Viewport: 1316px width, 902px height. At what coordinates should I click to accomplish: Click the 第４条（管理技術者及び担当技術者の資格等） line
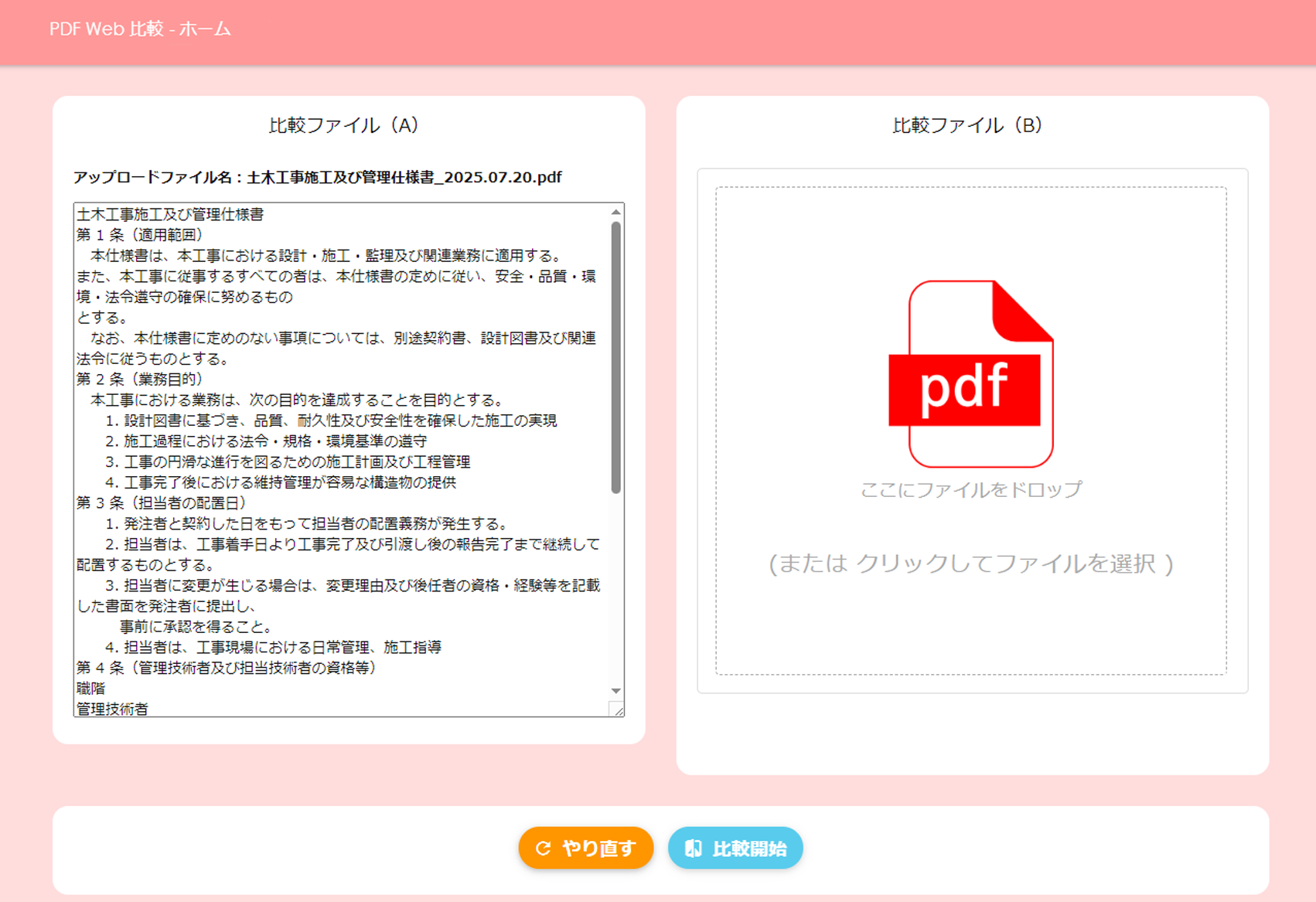226,668
